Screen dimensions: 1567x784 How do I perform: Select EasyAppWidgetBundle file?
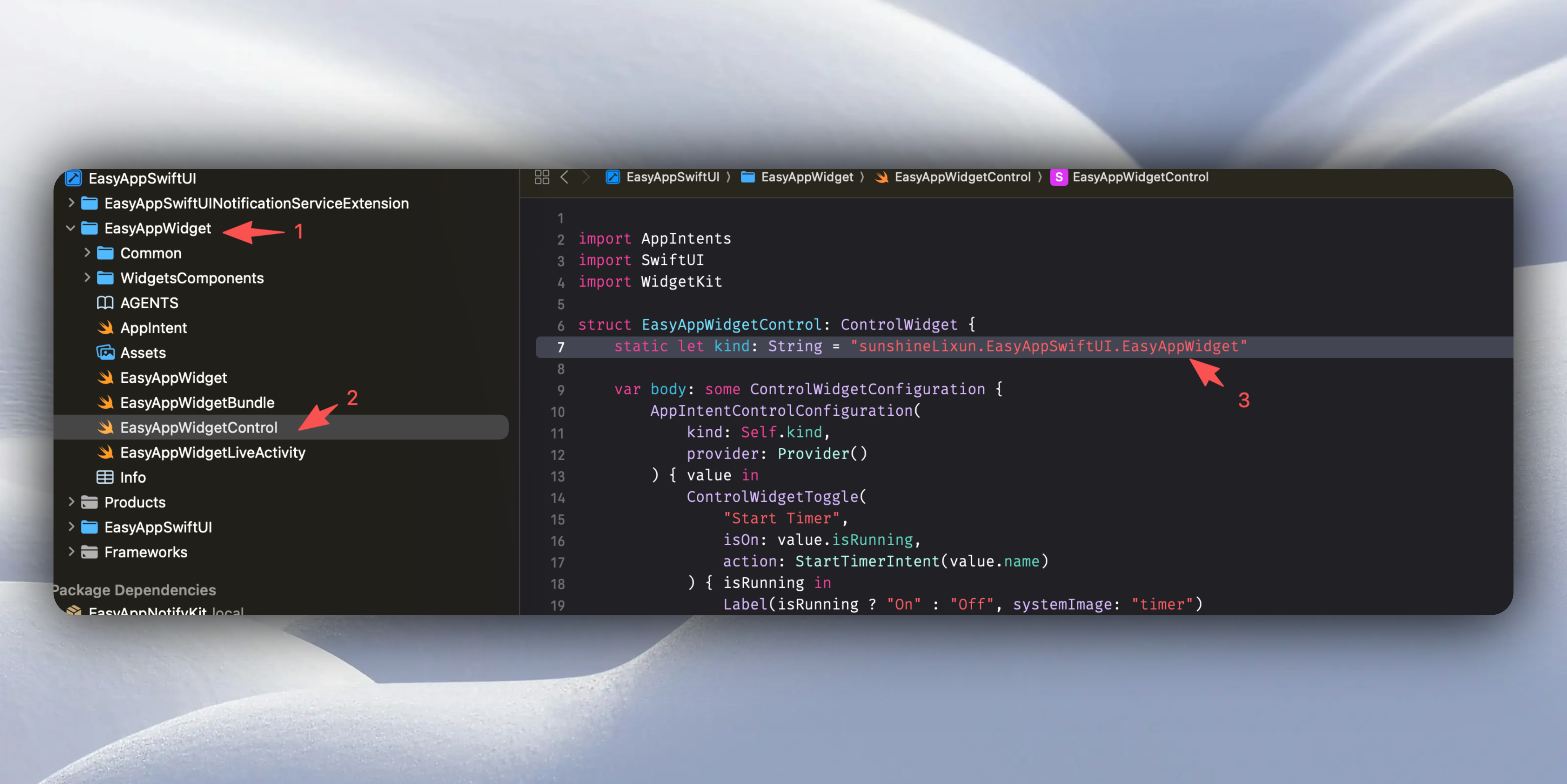pos(197,403)
